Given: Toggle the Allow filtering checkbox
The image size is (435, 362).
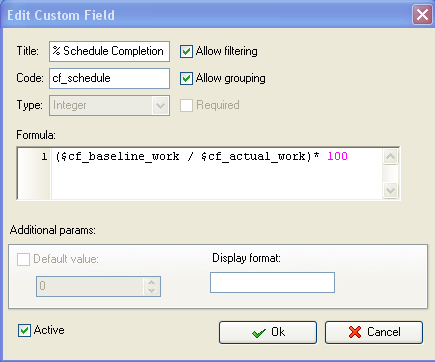Looking at the screenshot, I should pyautogui.click(x=186, y=51).
